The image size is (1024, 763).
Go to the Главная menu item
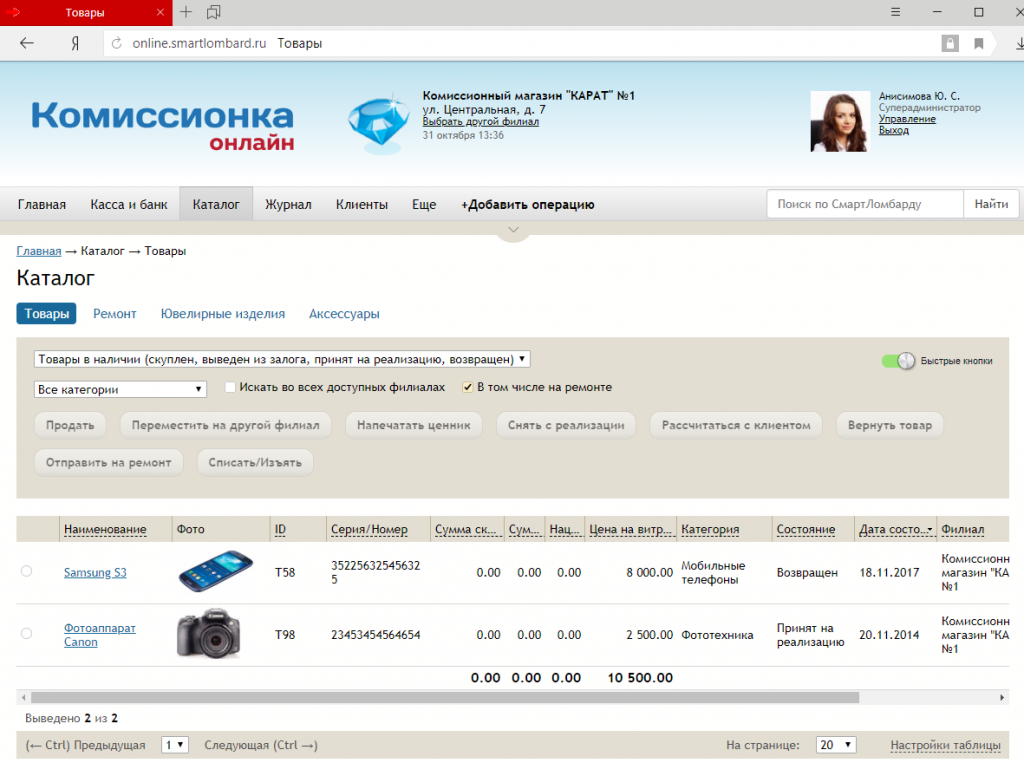click(x=42, y=204)
